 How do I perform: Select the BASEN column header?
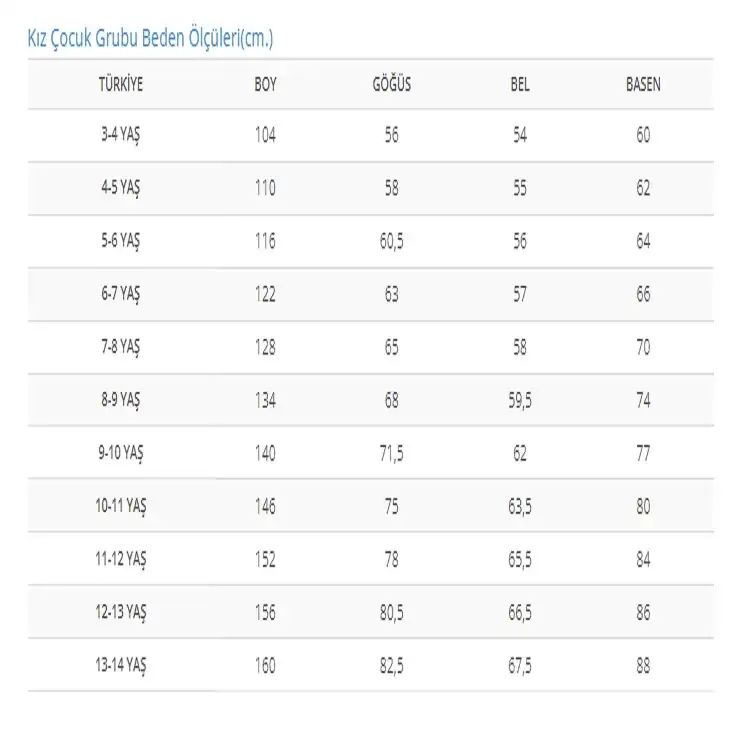click(643, 85)
